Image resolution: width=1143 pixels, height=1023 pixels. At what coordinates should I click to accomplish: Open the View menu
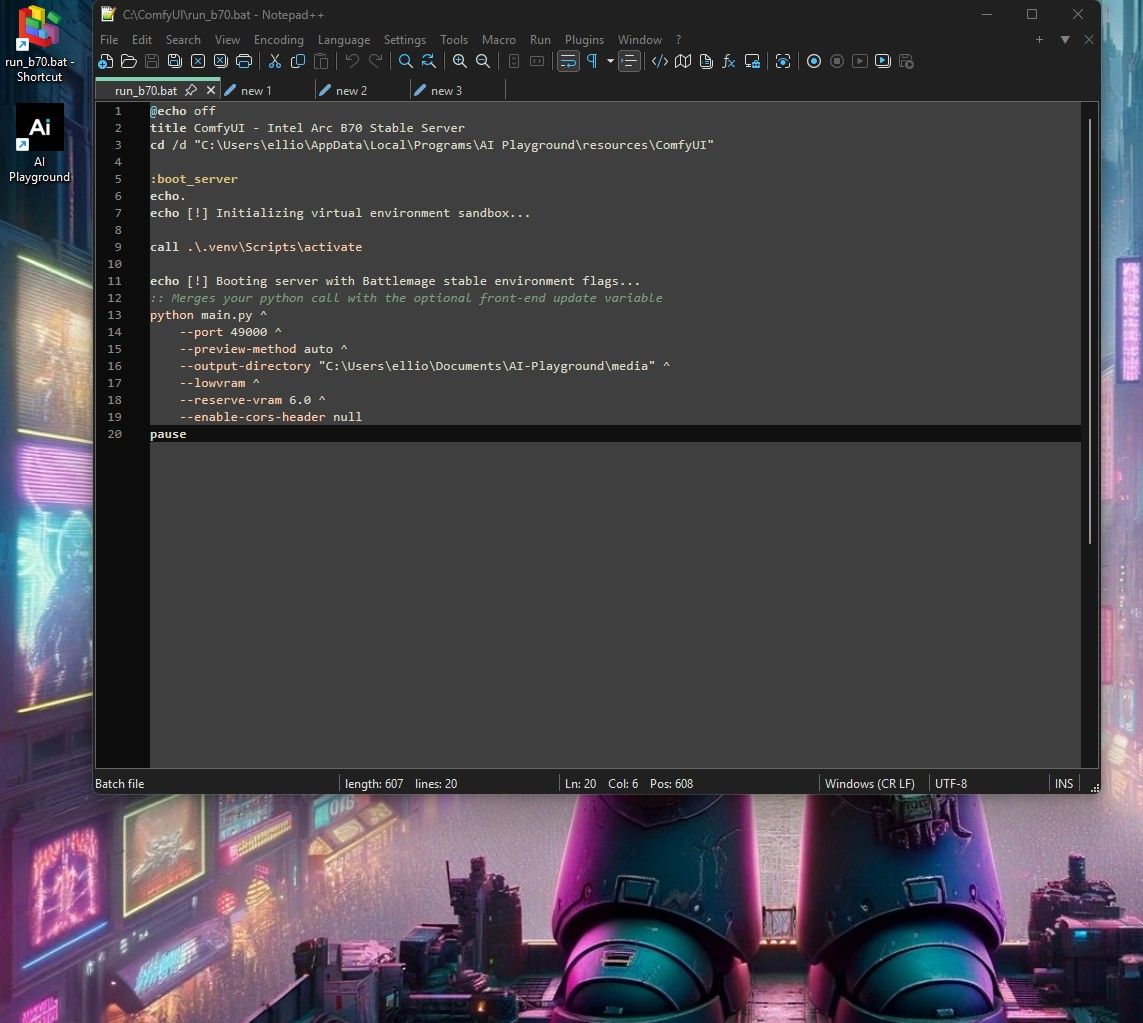[x=227, y=39]
